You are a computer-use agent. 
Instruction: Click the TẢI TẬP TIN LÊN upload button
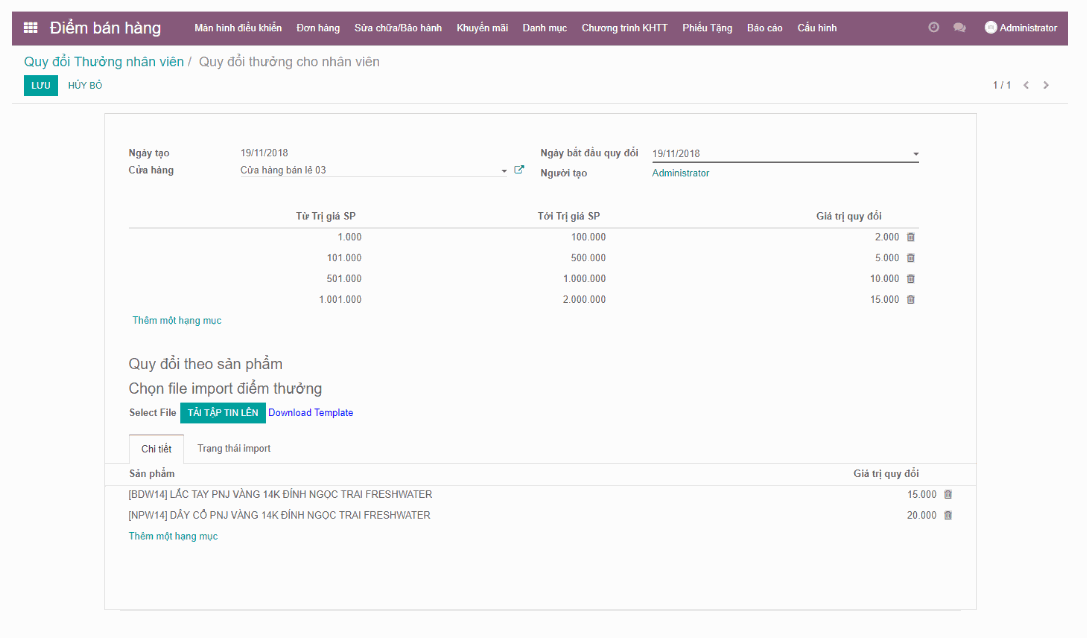click(x=222, y=412)
